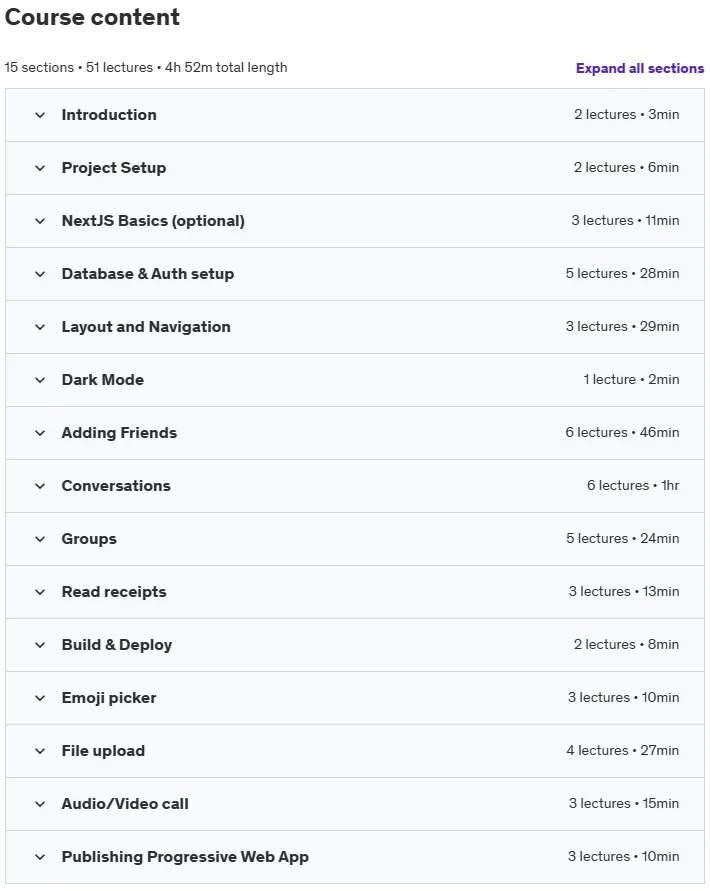Open the NextJS Basics (optional) chevron

tap(40, 221)
